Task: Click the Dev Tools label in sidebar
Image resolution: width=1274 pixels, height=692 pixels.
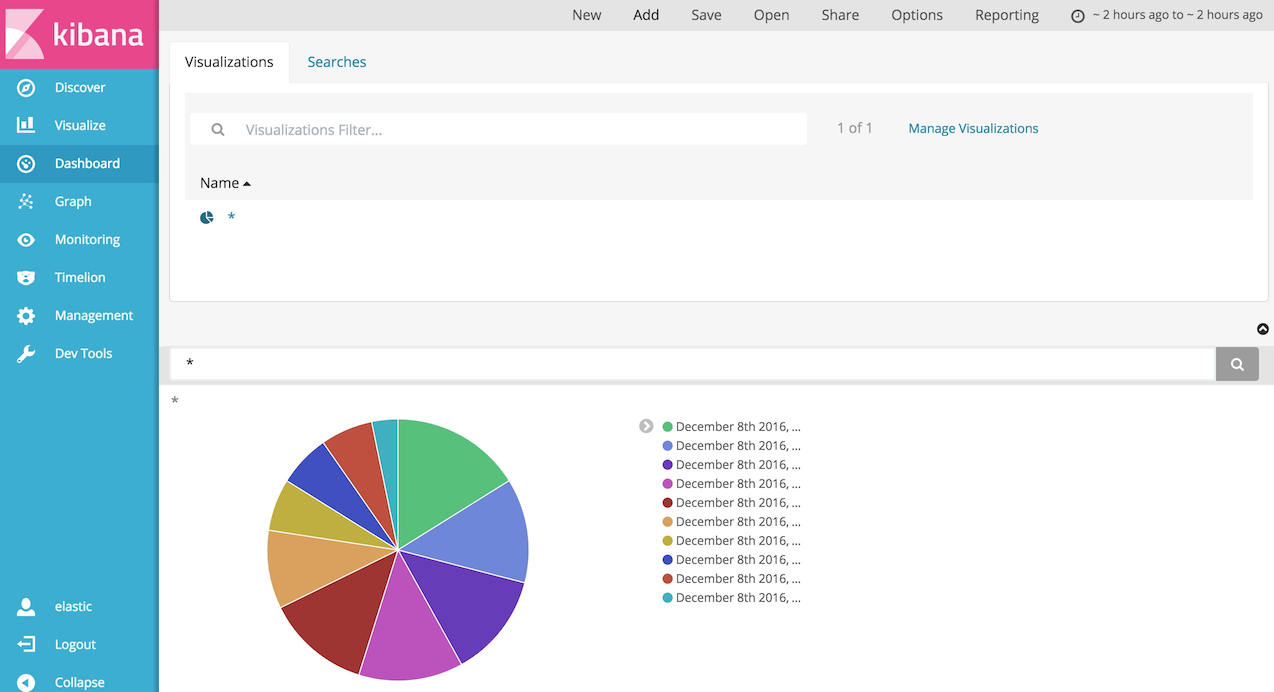Action: coord(83,354)
